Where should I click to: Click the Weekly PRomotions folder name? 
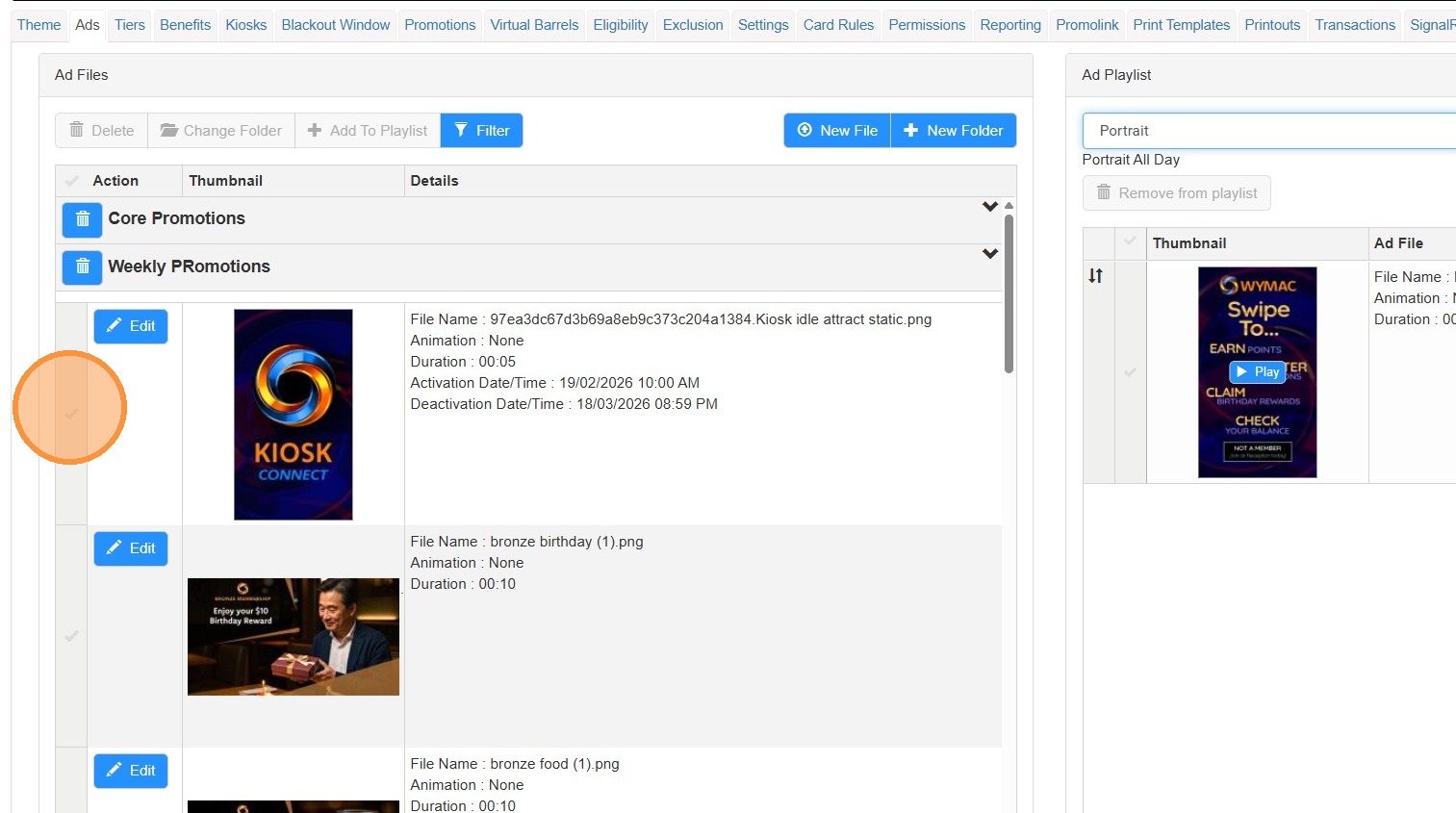click(190, 267)
